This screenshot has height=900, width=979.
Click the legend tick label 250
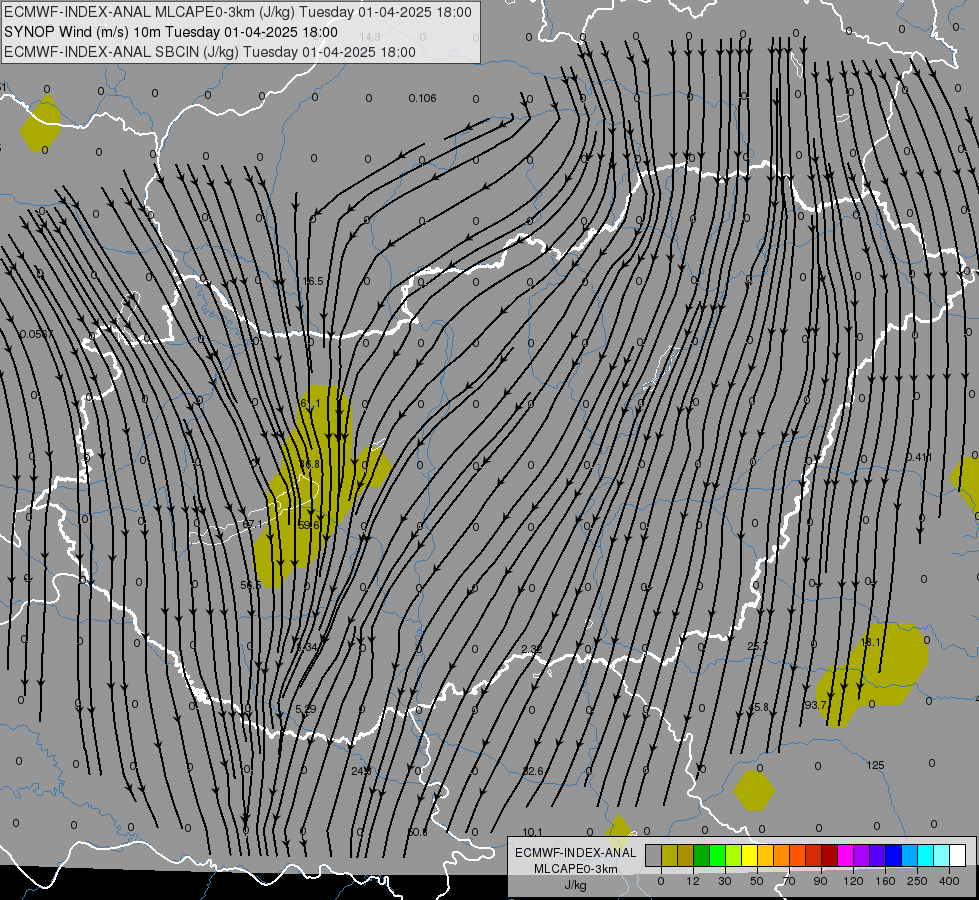917,881
